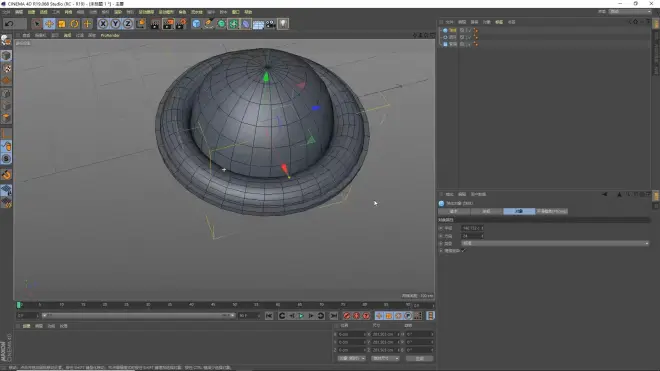This screenshot has width=660, height=371.
Task: Click the purple Deformer icon
Action: (x=246, y=24)
